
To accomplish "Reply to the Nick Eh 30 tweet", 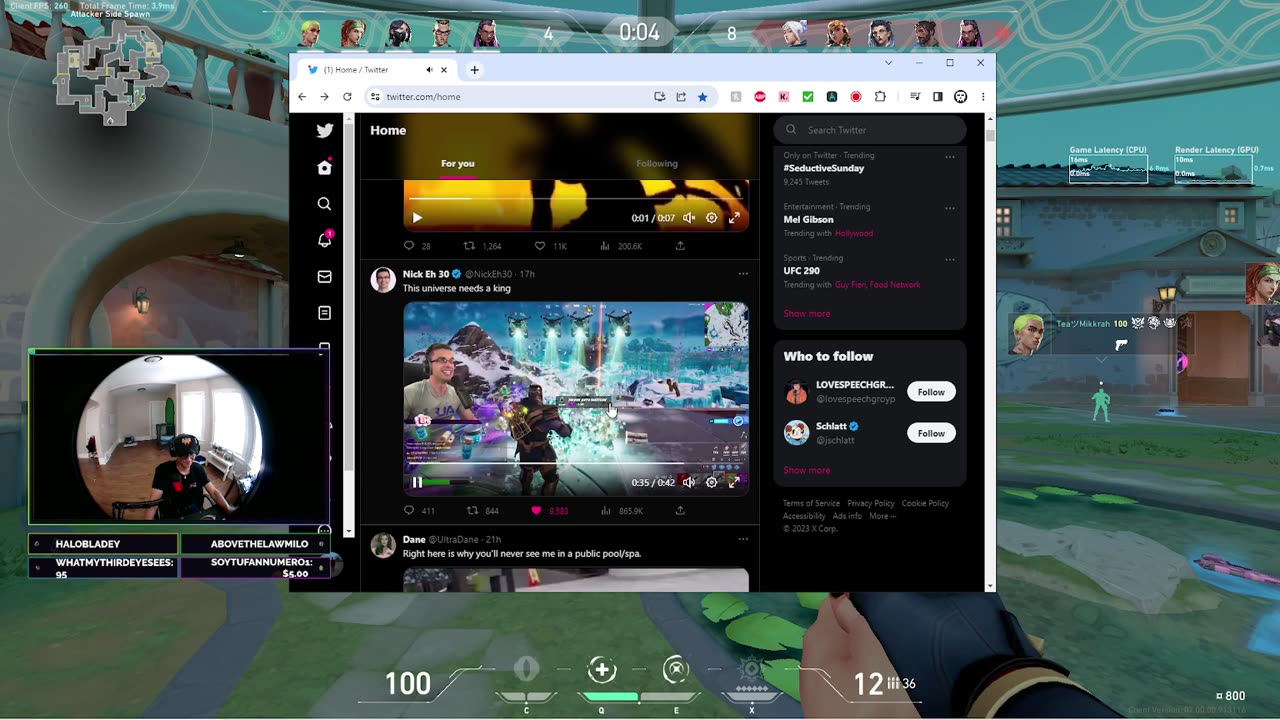I will (x=408, y=511).
